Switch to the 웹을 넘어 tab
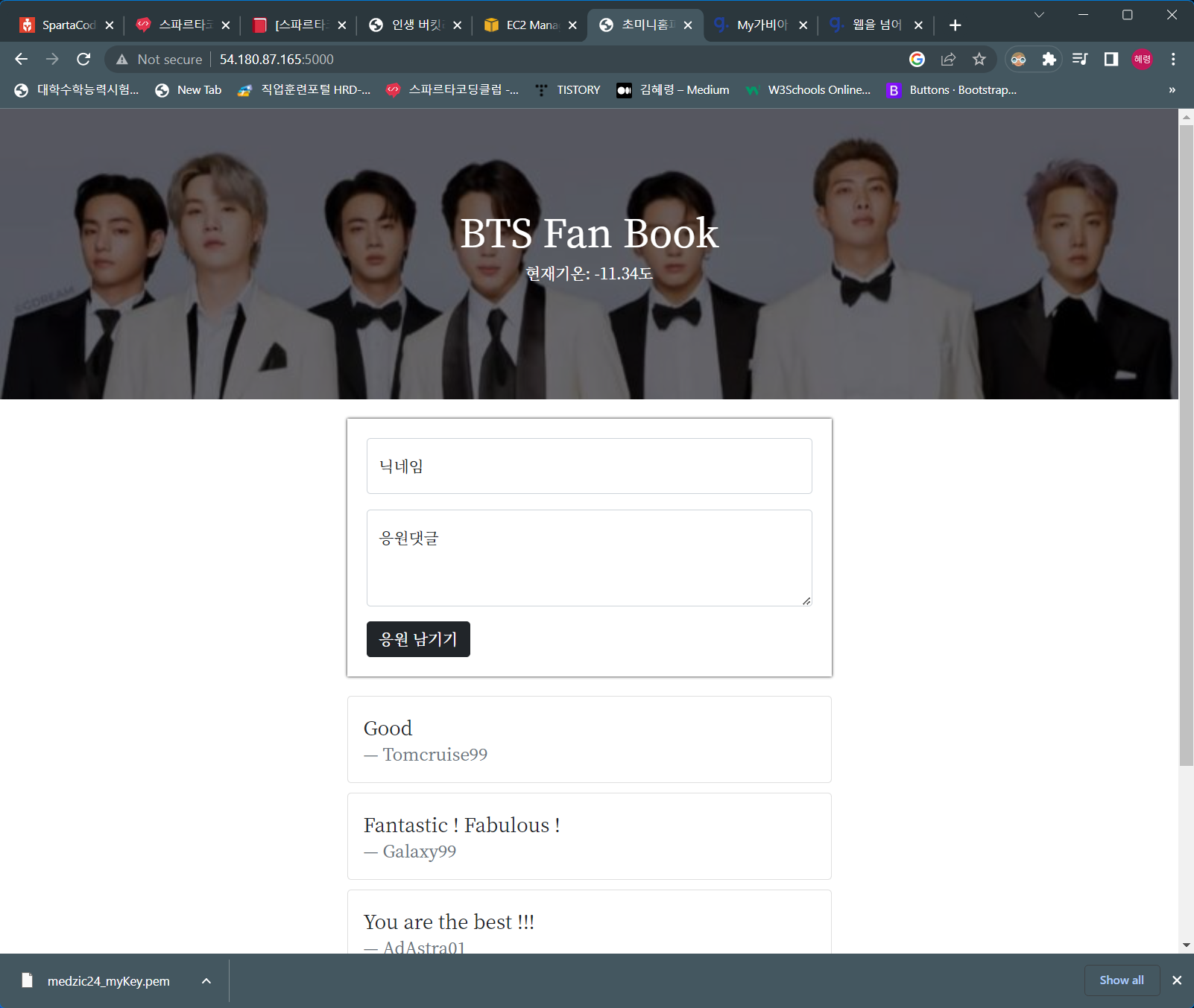This screenshot has width=1194, height=1008. click(x=874, y=25)
